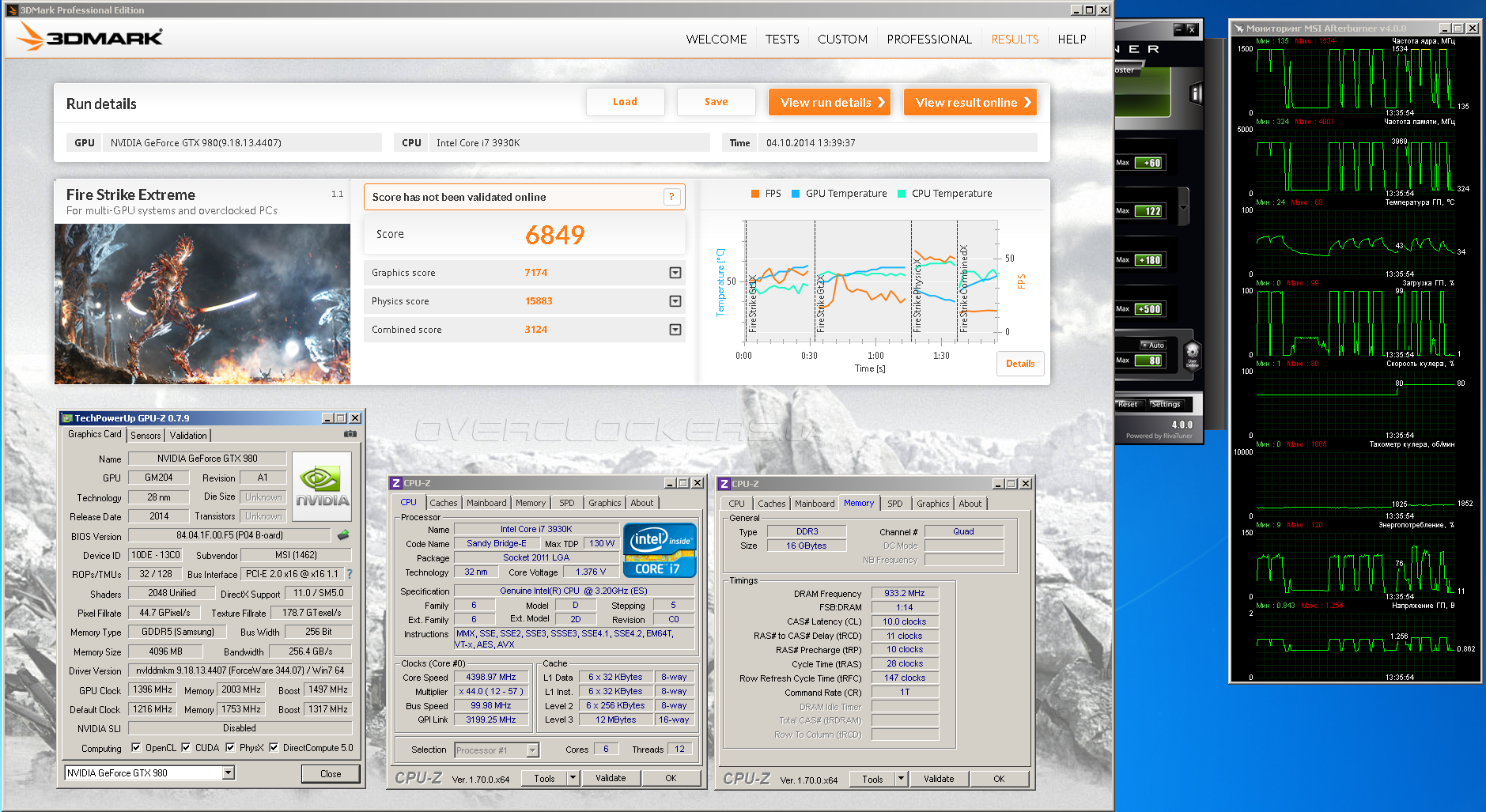This screenshot has width=1486, height=812.
Task: Expand the Combined score details
Action: click(675, 330)
